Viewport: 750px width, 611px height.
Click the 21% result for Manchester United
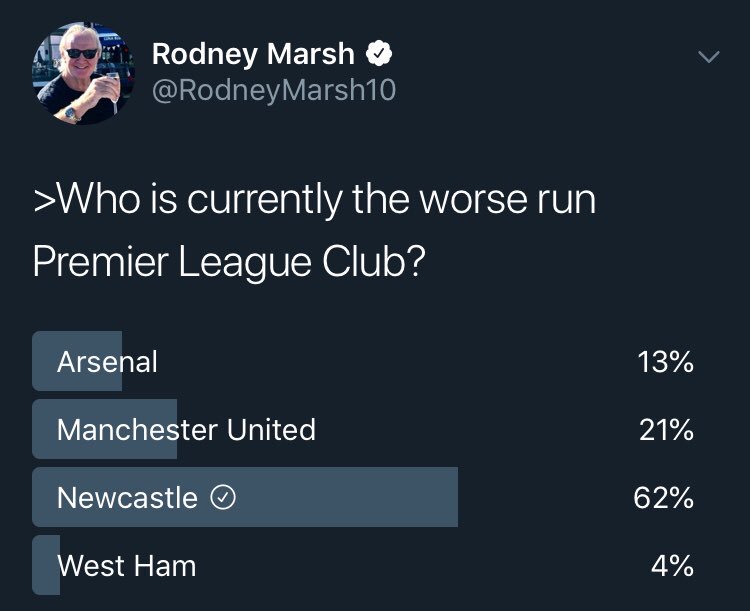pyautogui.click(x=666, y=430)
